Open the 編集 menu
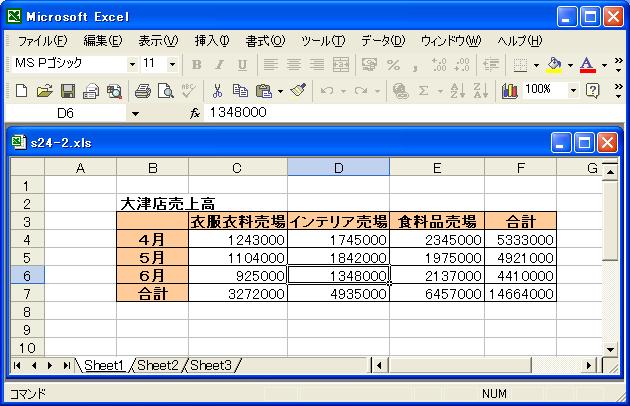The image size is (630, 406). (102, 41)
